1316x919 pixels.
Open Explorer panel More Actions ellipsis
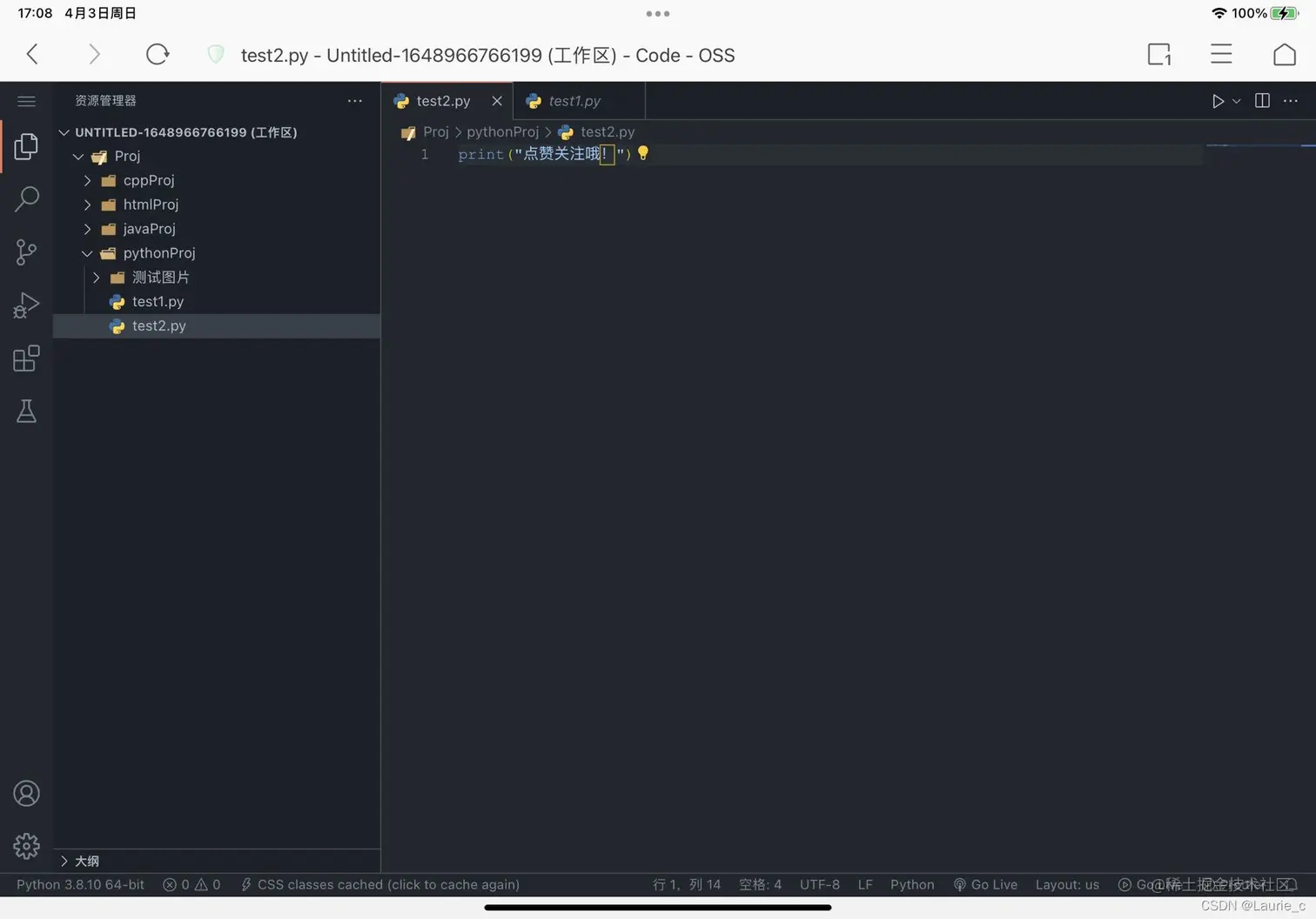click(355, 101)
